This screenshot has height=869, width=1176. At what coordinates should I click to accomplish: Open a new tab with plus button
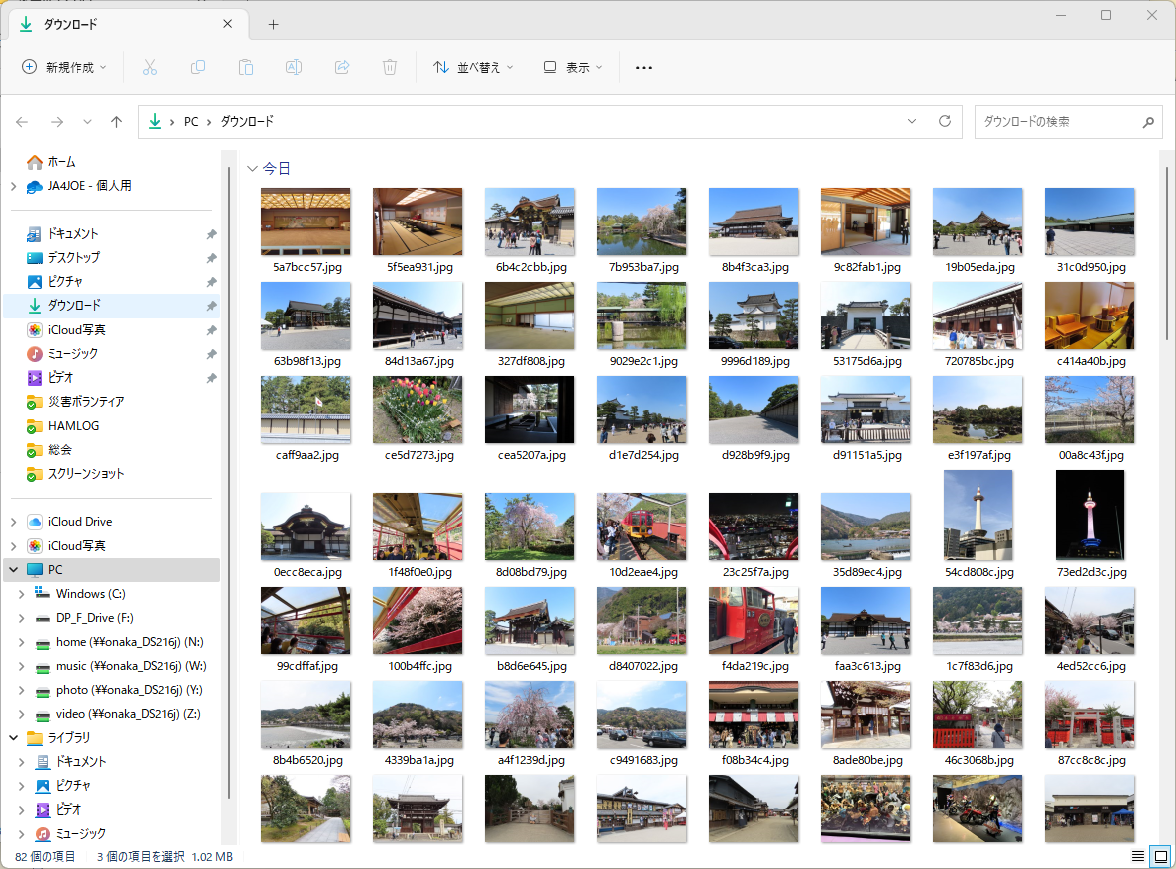click(x=273, y=24)
